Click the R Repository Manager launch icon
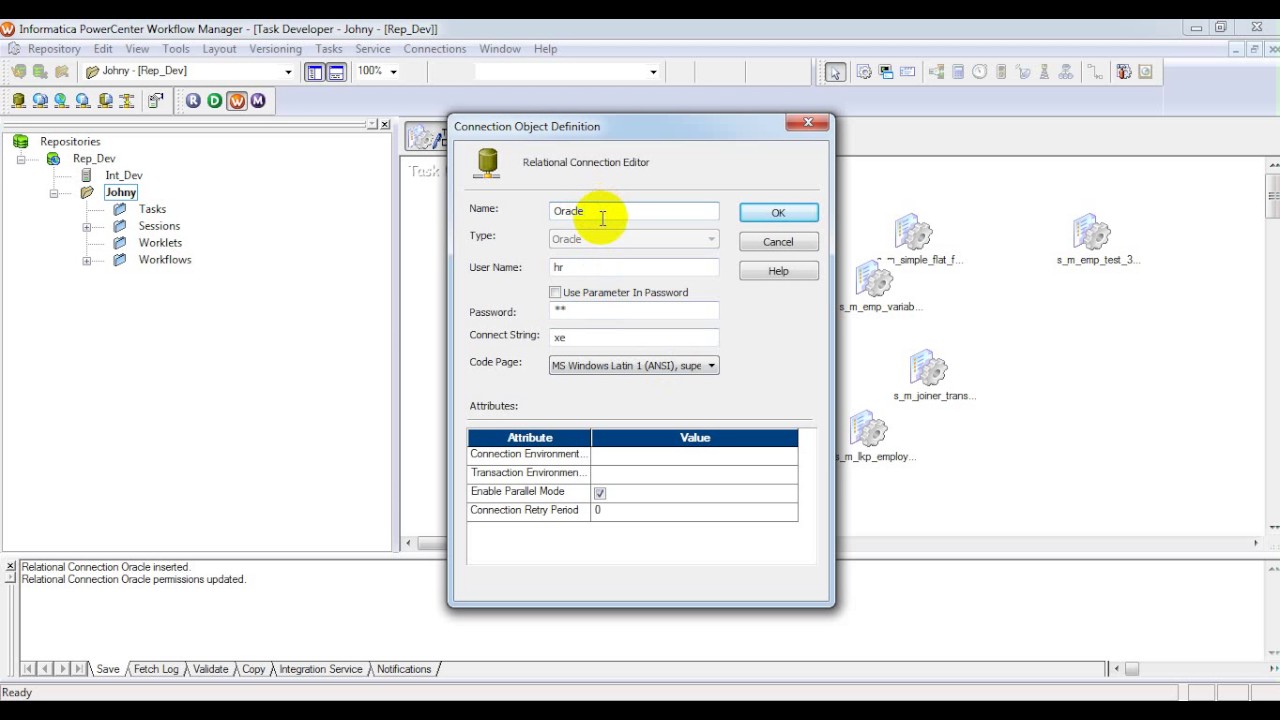The width and height of the screenshot is (1280, 720). tap(193, 100)
